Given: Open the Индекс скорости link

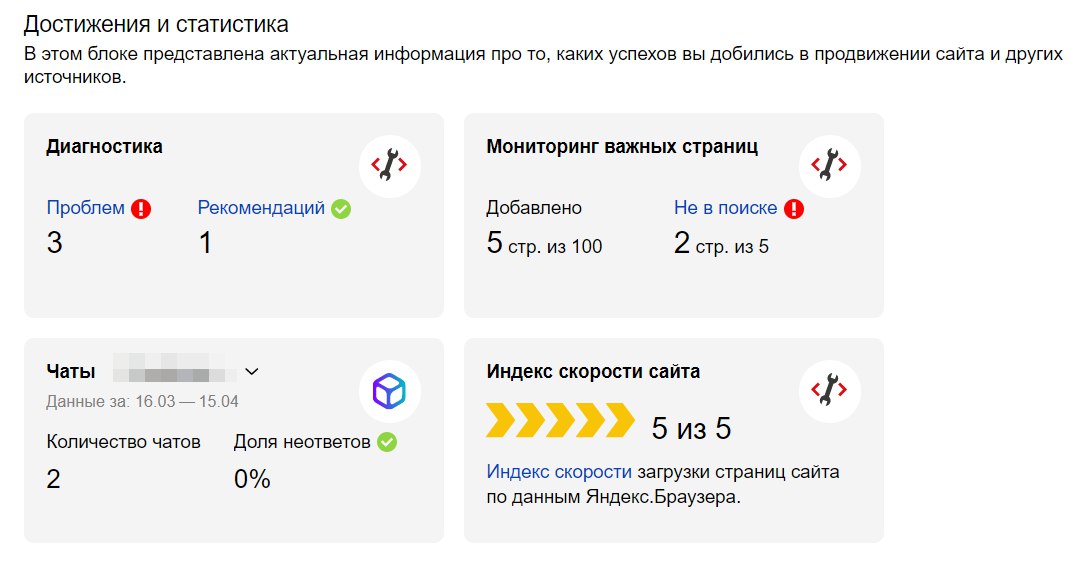Looking at the screenshot, I should (x=559, y=471).
